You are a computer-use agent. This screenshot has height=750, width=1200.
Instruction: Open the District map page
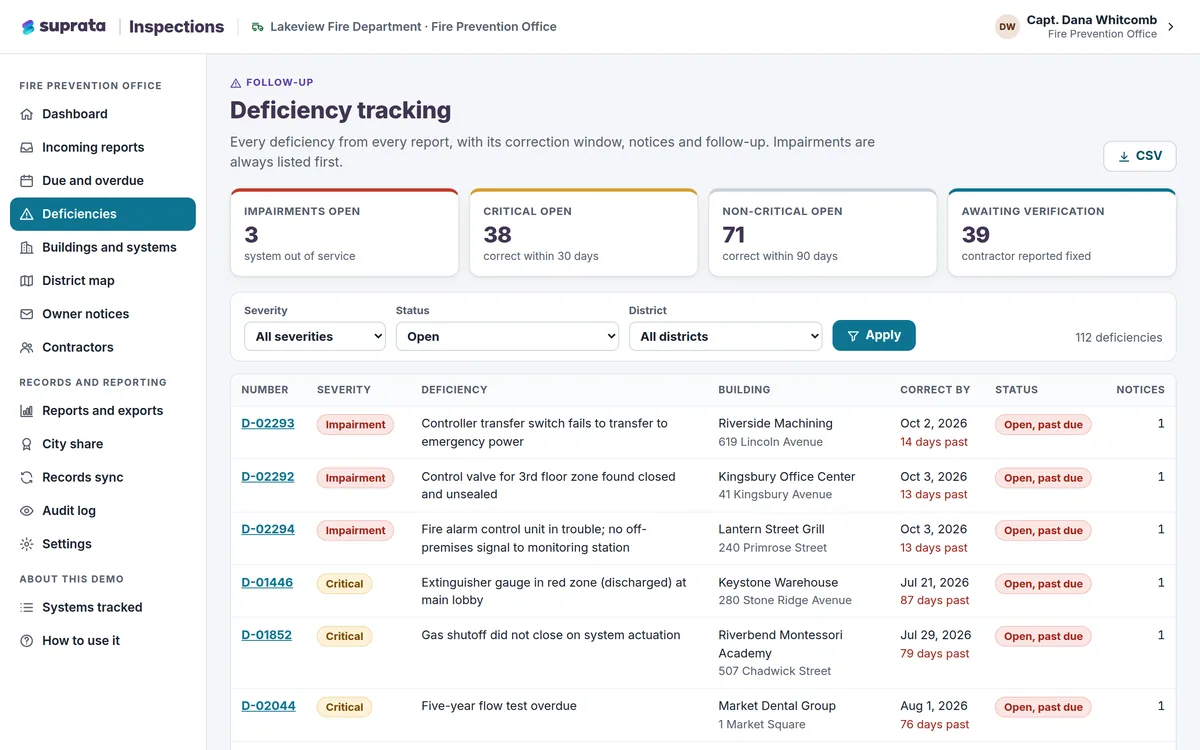103,281
